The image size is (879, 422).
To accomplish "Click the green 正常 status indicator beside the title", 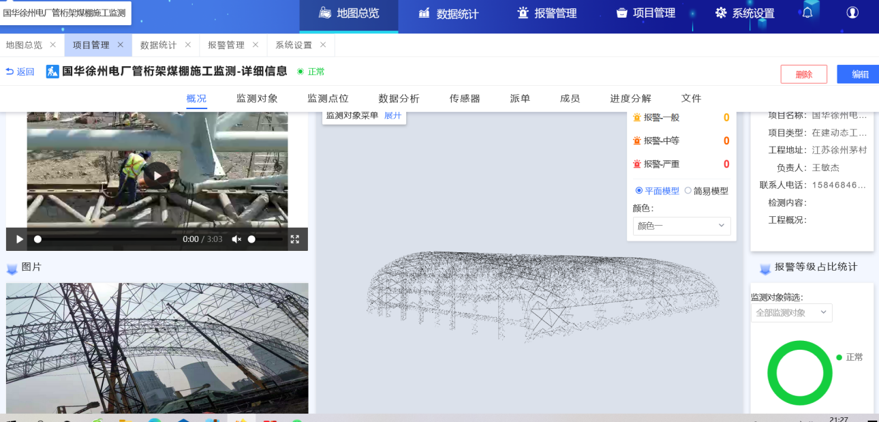I will [x=311, y=72].
